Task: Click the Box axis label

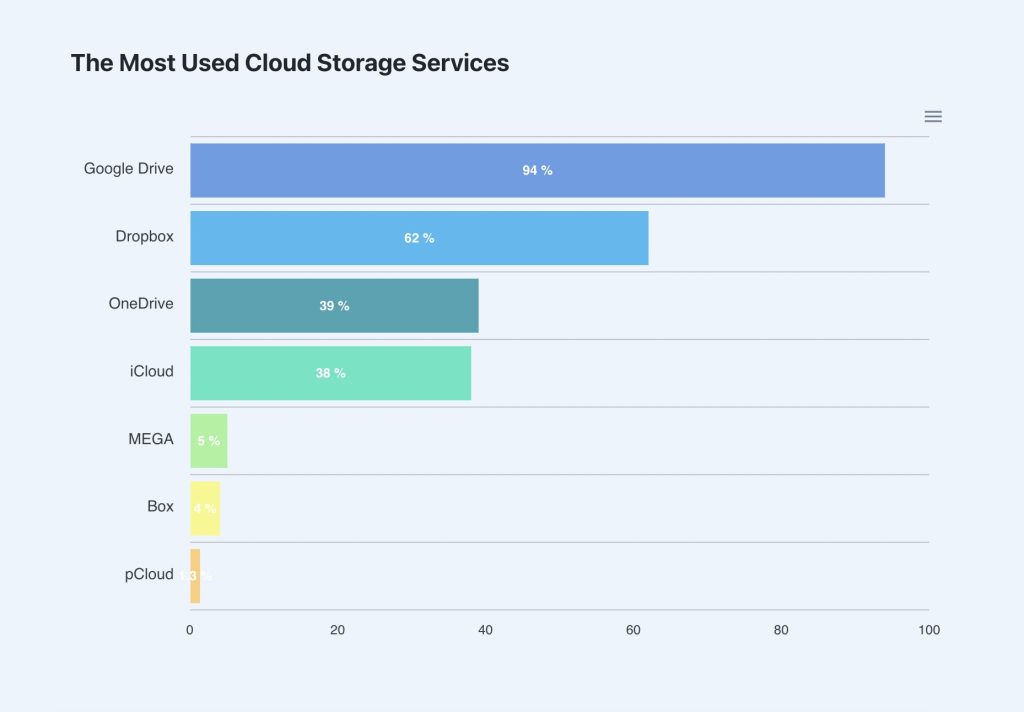Action: coord(160,506)
